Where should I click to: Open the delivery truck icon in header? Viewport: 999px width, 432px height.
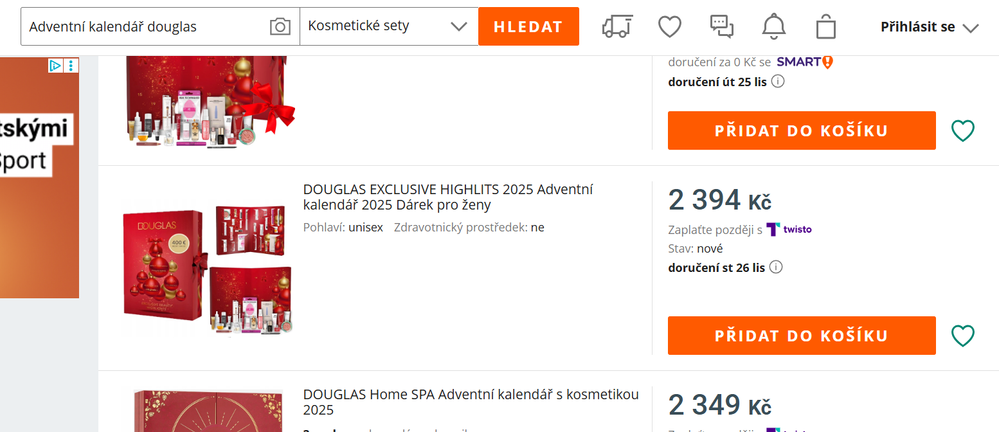click(x=618, y=27)
